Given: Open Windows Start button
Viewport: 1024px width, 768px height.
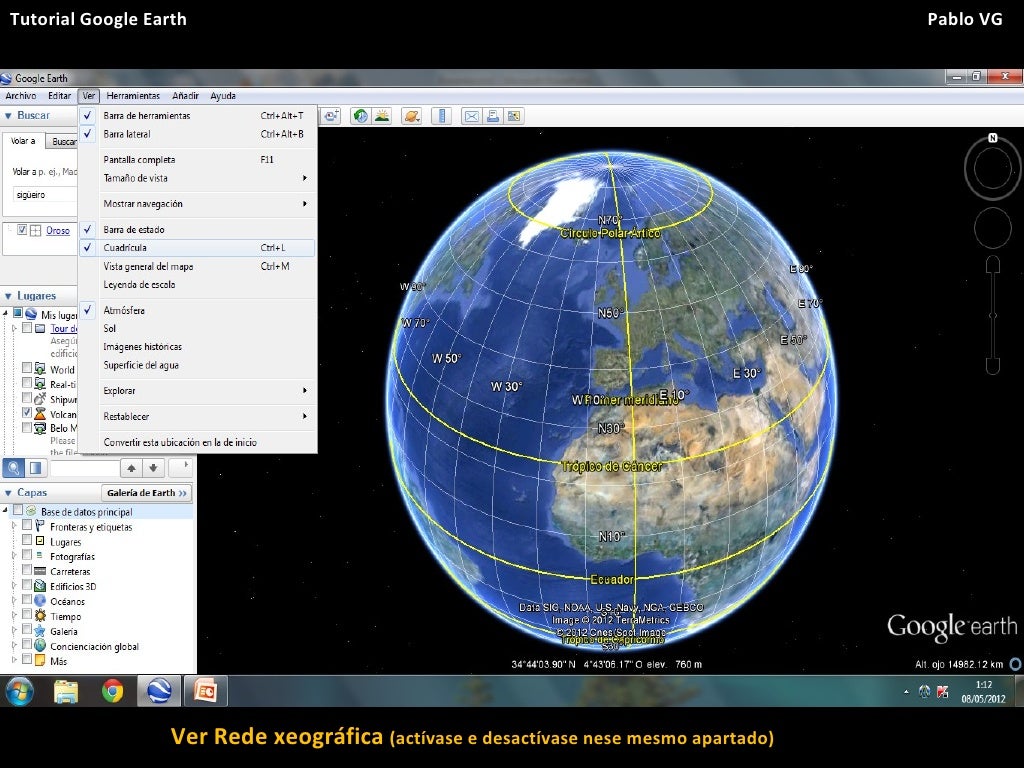Looking at the screenshot, I should [x=20, y=691].
